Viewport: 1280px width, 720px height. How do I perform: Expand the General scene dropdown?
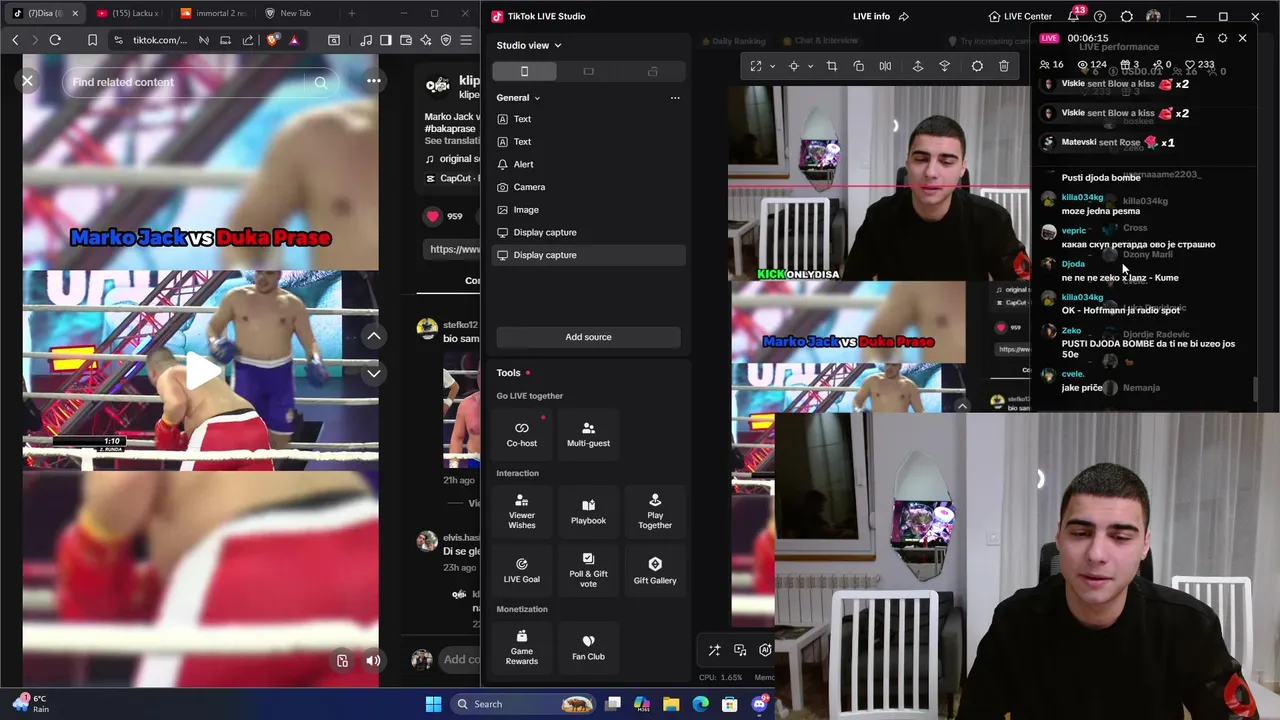point(518,98)
